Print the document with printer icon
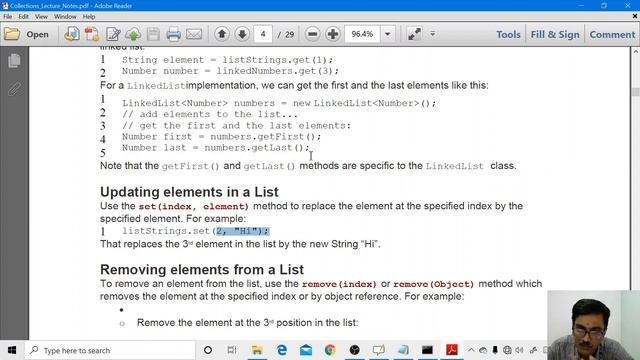The image size is (640, 360). point(173,34)
